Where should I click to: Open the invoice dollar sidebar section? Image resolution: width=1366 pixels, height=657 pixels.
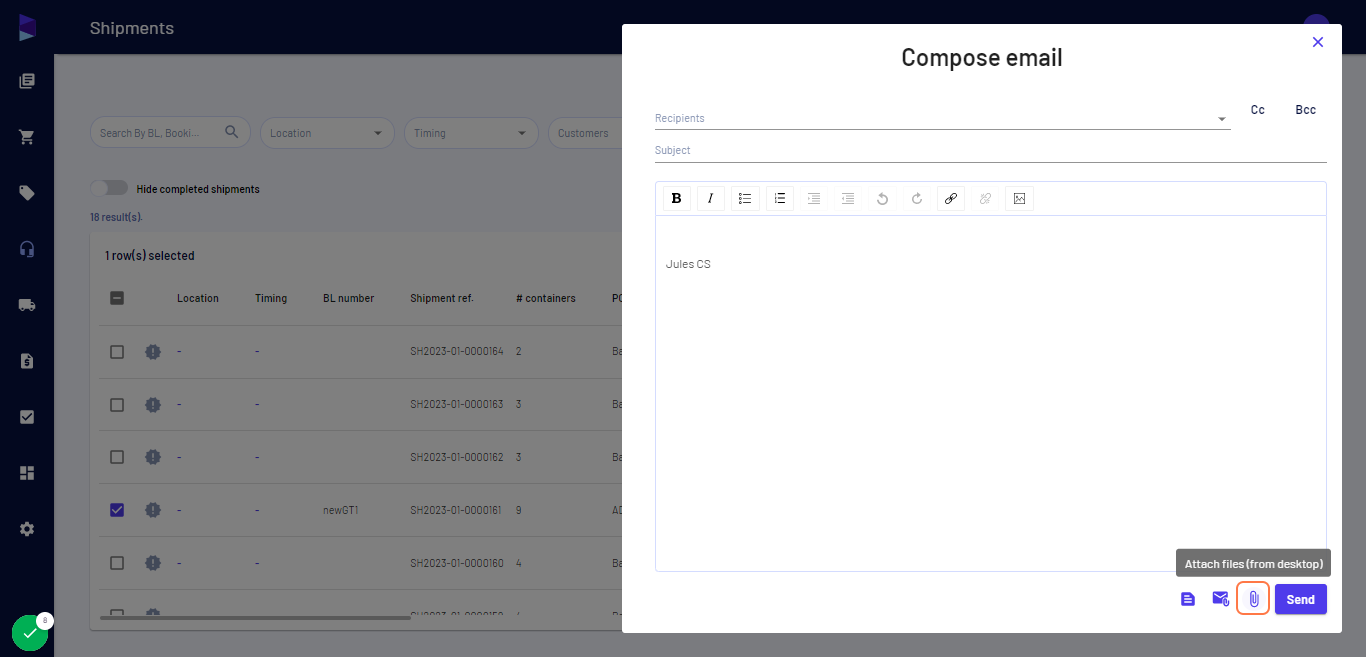pyautogui.click(x=27, y=361)
